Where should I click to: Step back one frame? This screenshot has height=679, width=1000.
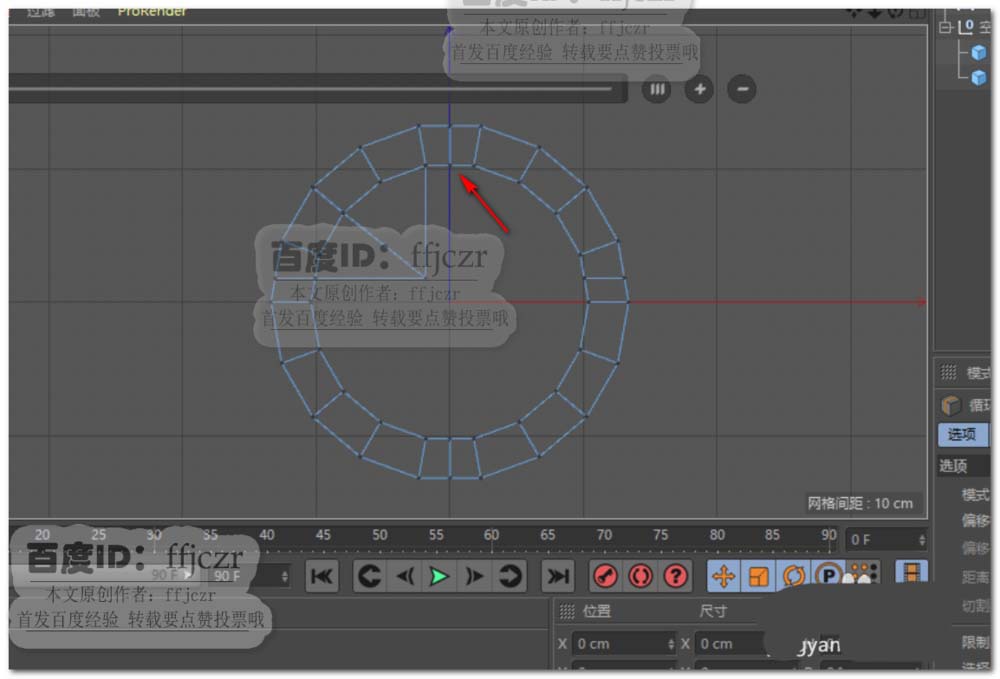[x=405, y=576]
